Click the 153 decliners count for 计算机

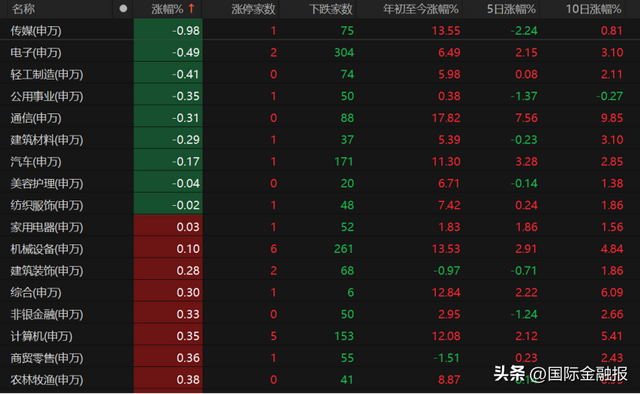click(344, 336)
